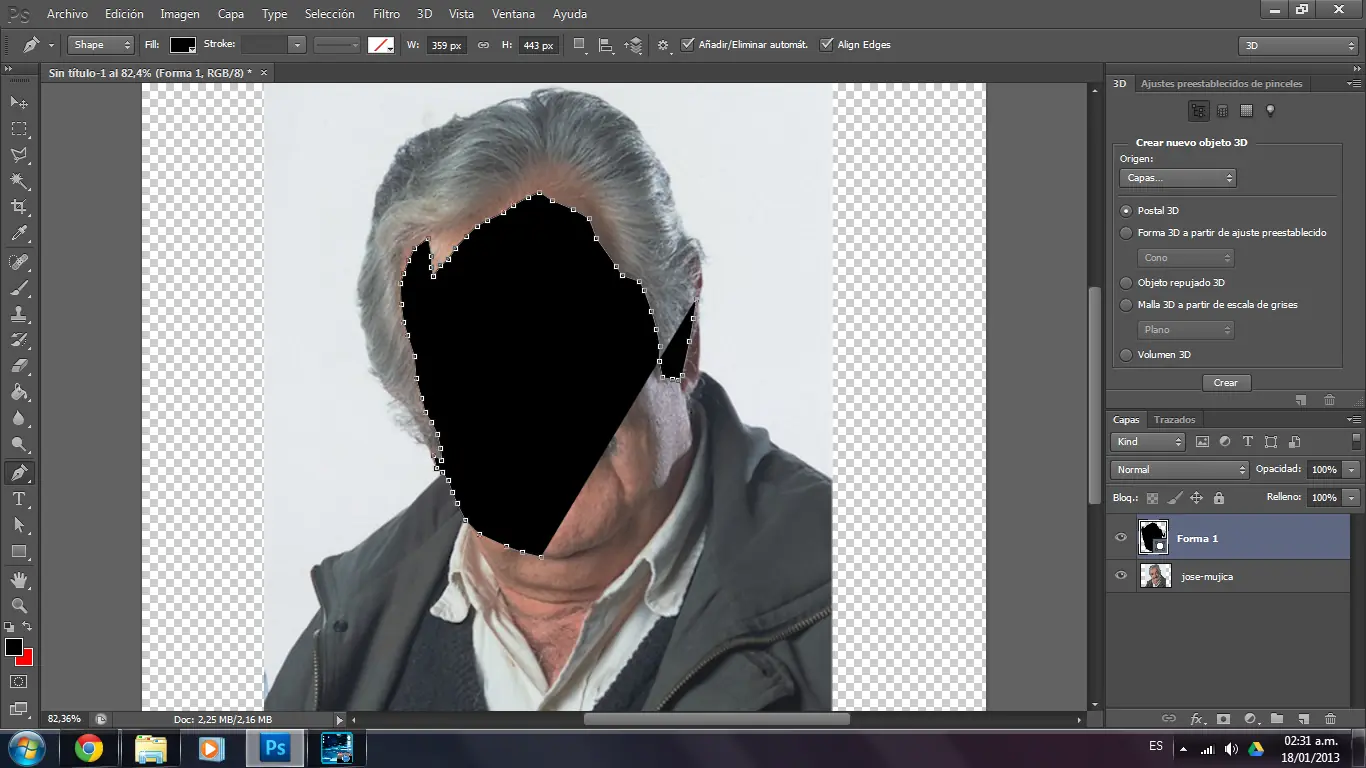Hide the Forma 1 layer
The height and width of the screenshot is (768, 1366).
[x=1121, y=538]
